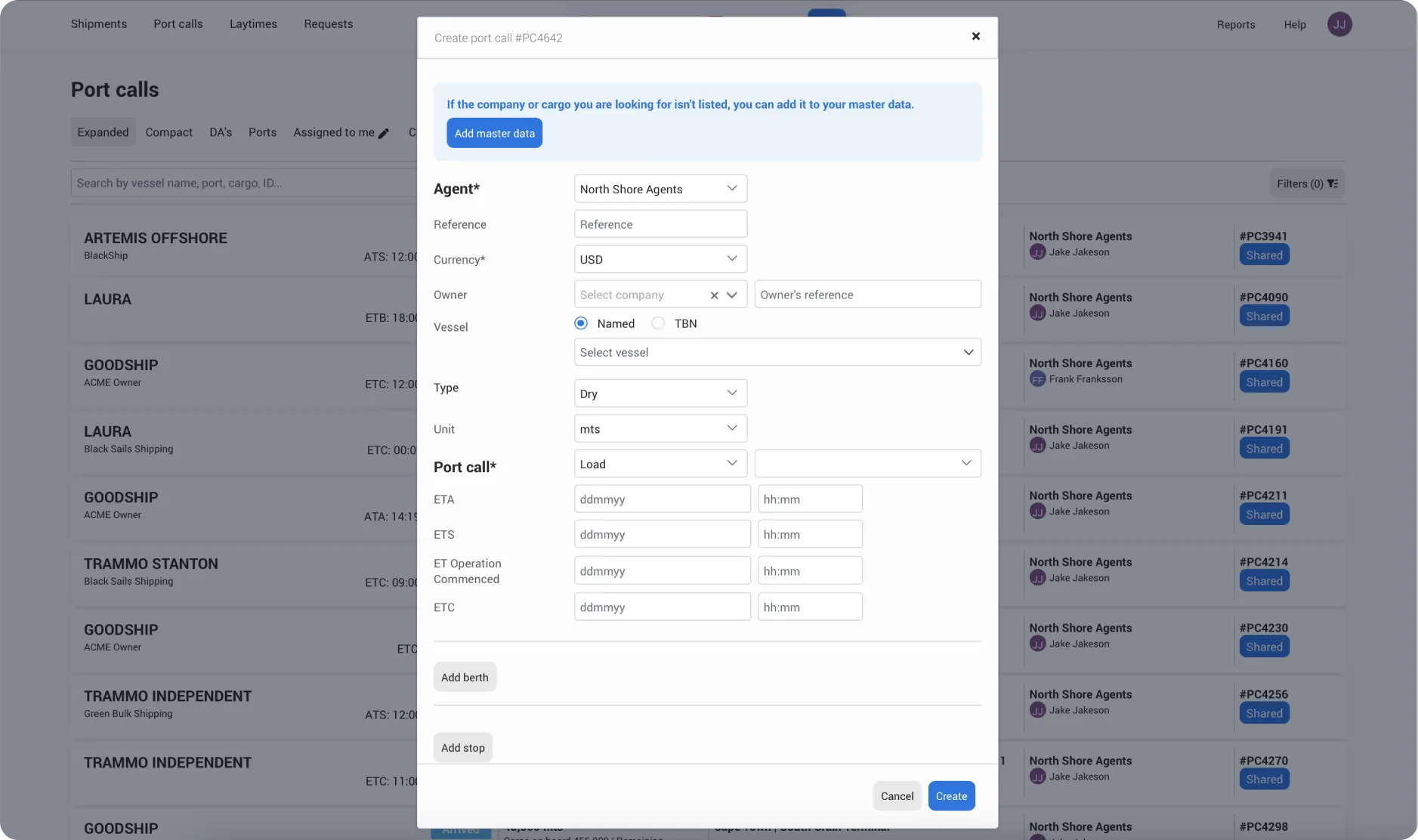Screen dimensions: 1418x840
Task: Click the pencil icon beside Assigned to me
Action: 384,133
